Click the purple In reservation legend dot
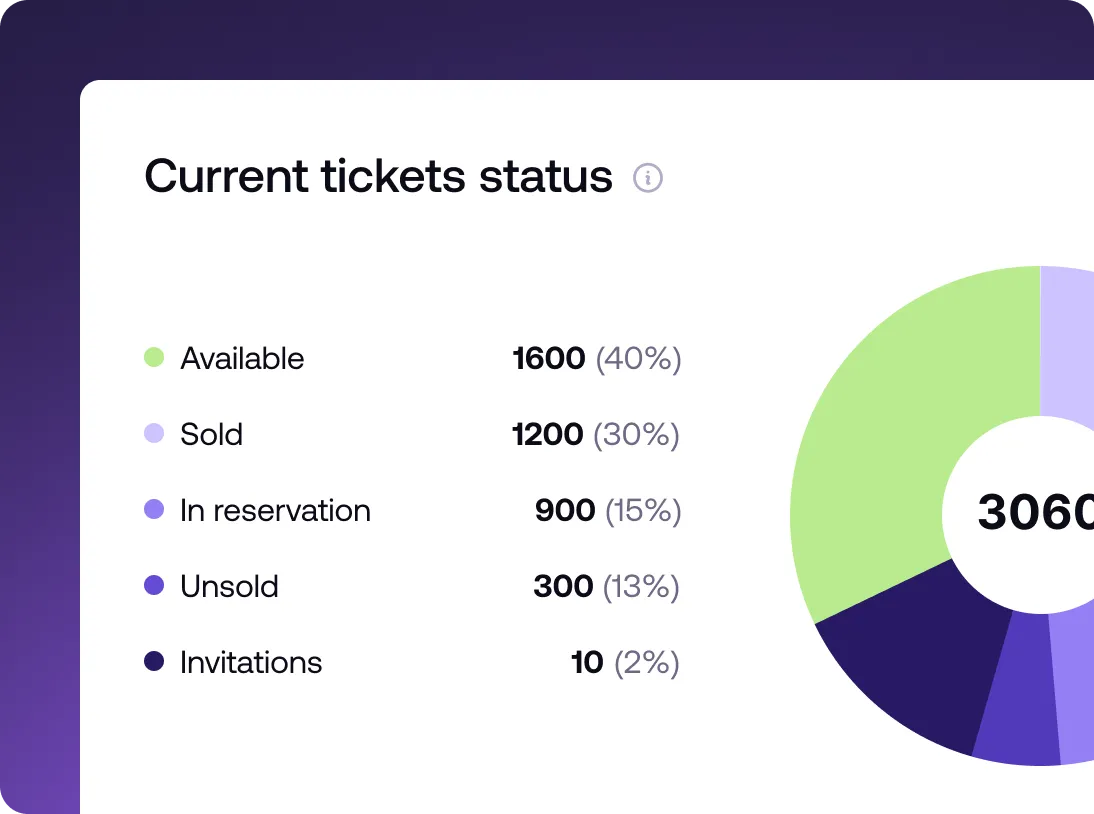Viewport: 1094px width, 814px height. click(154, 510)
